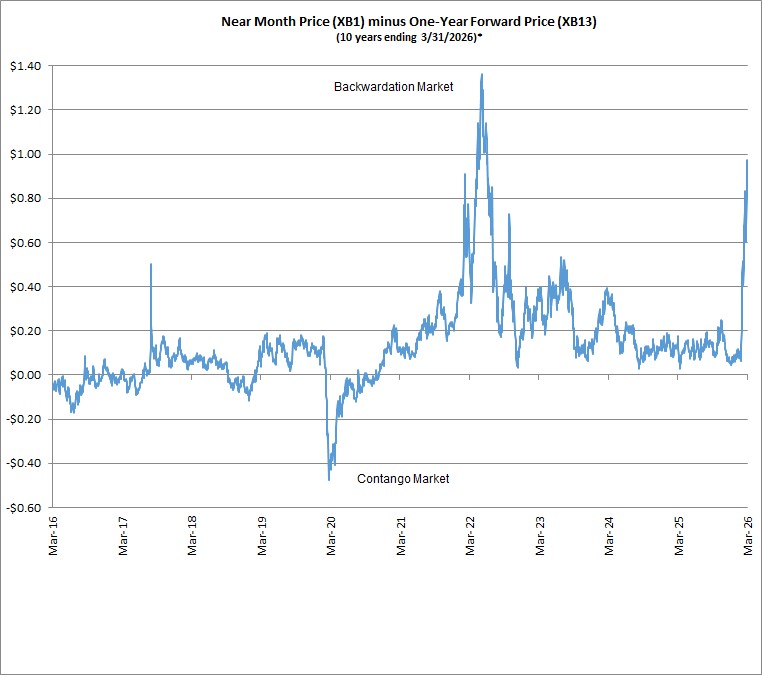Select the $1.40 y-axis label
This screenshot has width=762, height=675.
[x=26, y=66]
